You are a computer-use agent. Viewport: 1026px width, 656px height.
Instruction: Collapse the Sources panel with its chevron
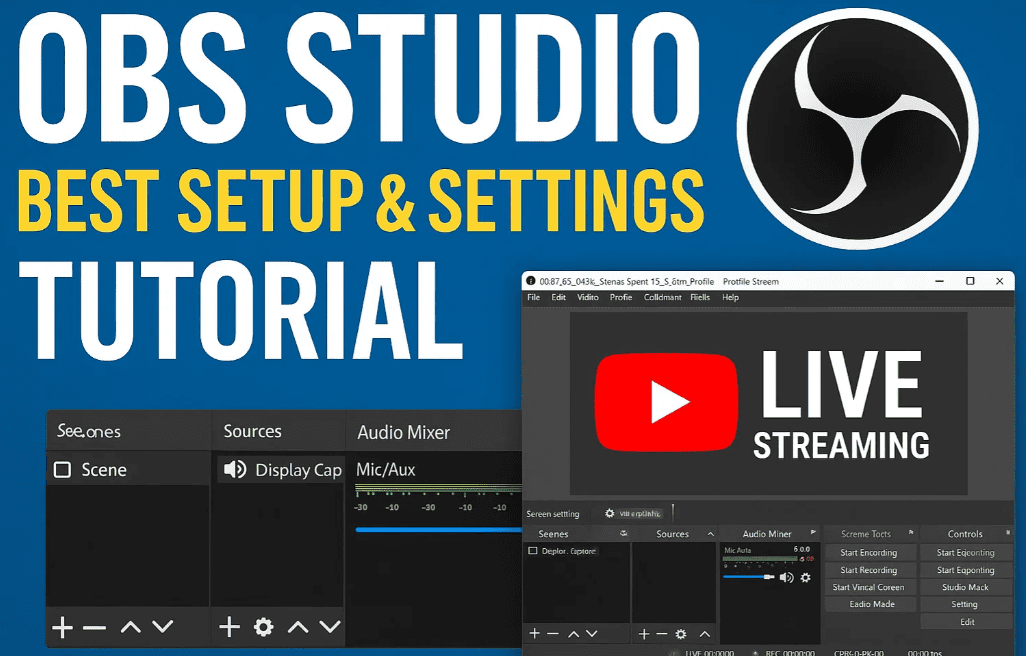coord(709,533)
